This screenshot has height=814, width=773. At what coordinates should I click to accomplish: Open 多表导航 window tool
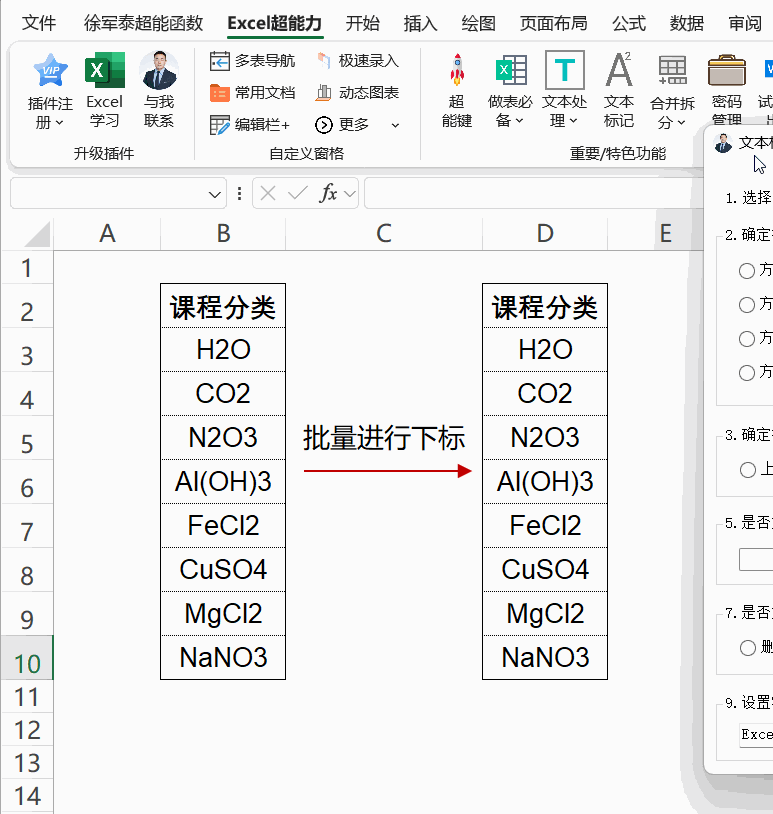(x=252, y=61)
